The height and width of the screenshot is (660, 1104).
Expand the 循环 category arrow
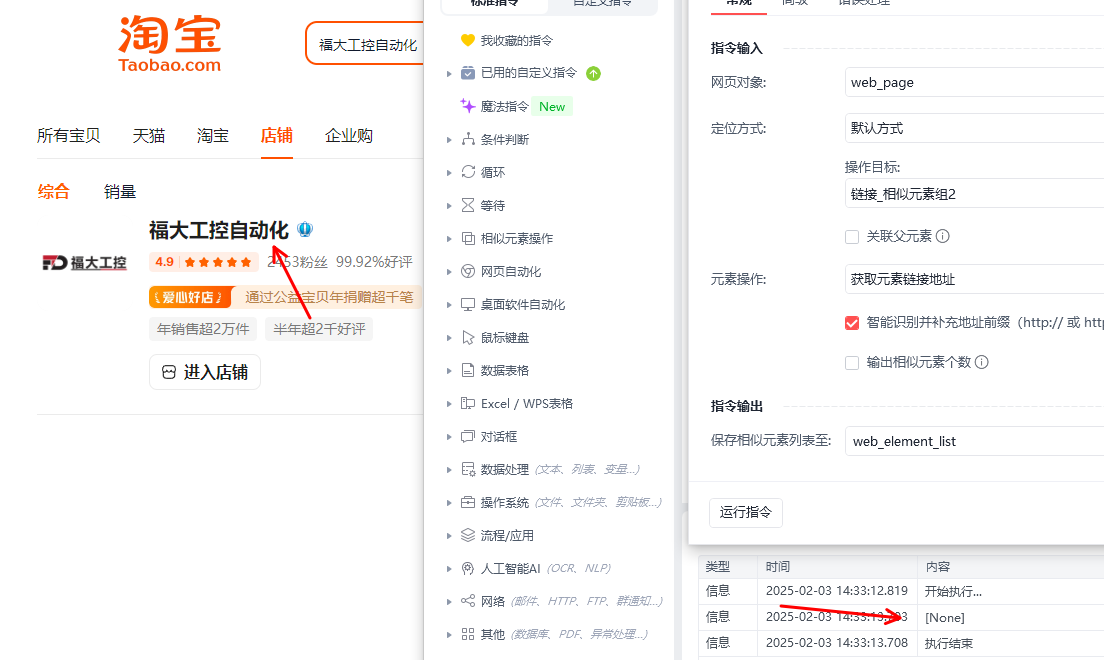(449, 173)
